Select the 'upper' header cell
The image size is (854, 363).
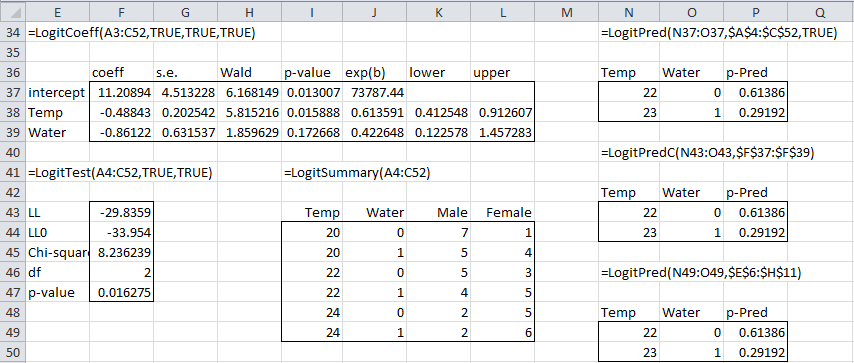503,72
